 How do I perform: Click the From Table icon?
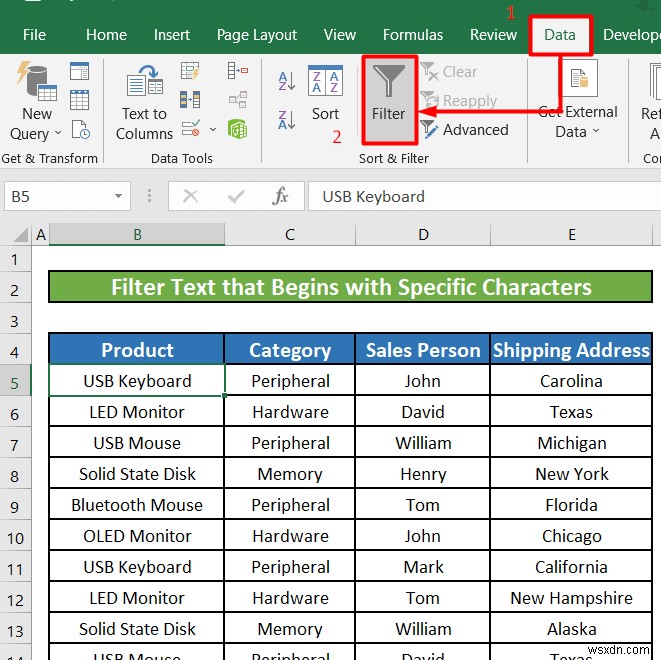(x=79, y=99)
